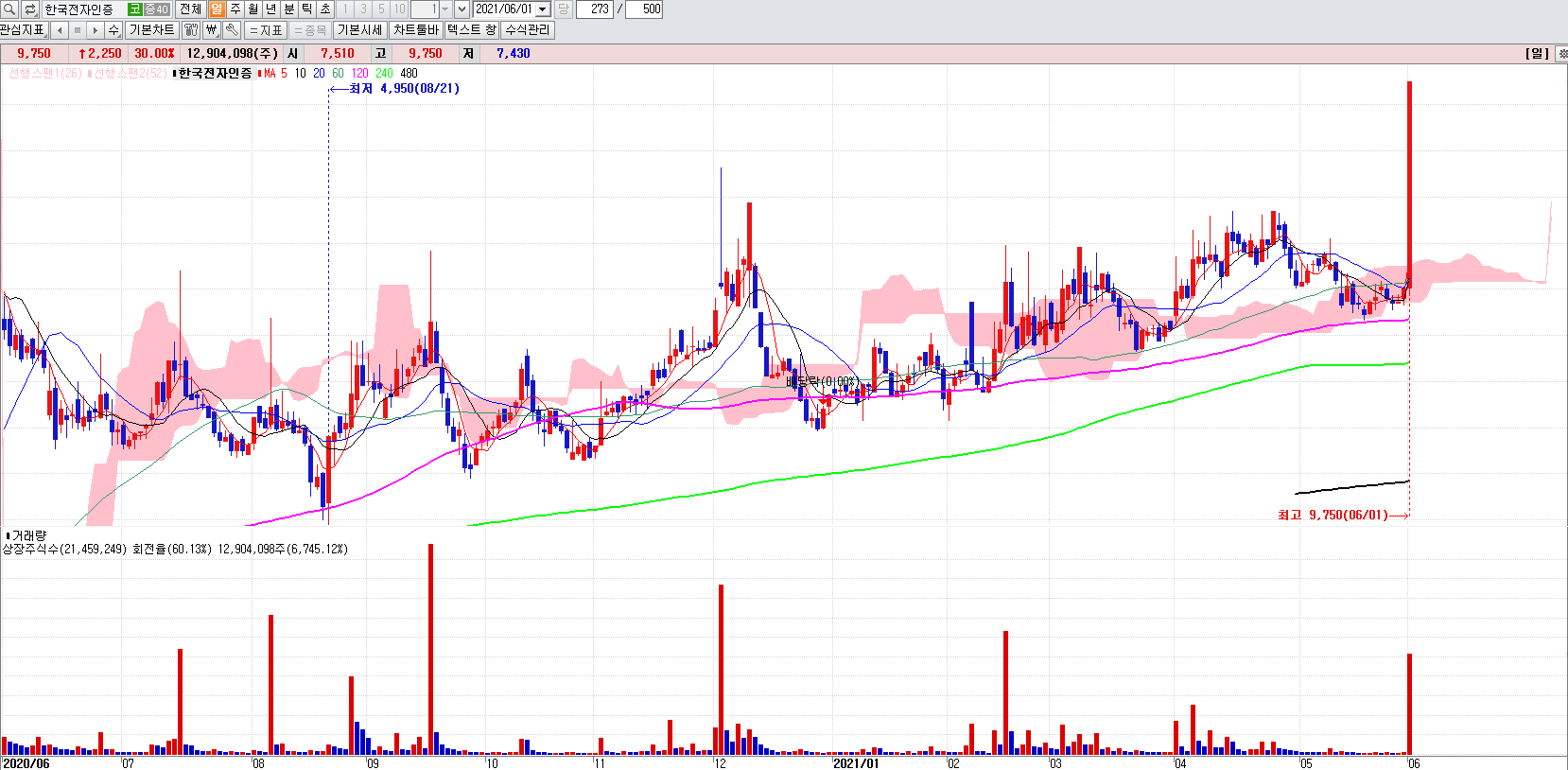Open the 기본차트 menu
This screenshot has width=1568, height=770.
[151, 30]
